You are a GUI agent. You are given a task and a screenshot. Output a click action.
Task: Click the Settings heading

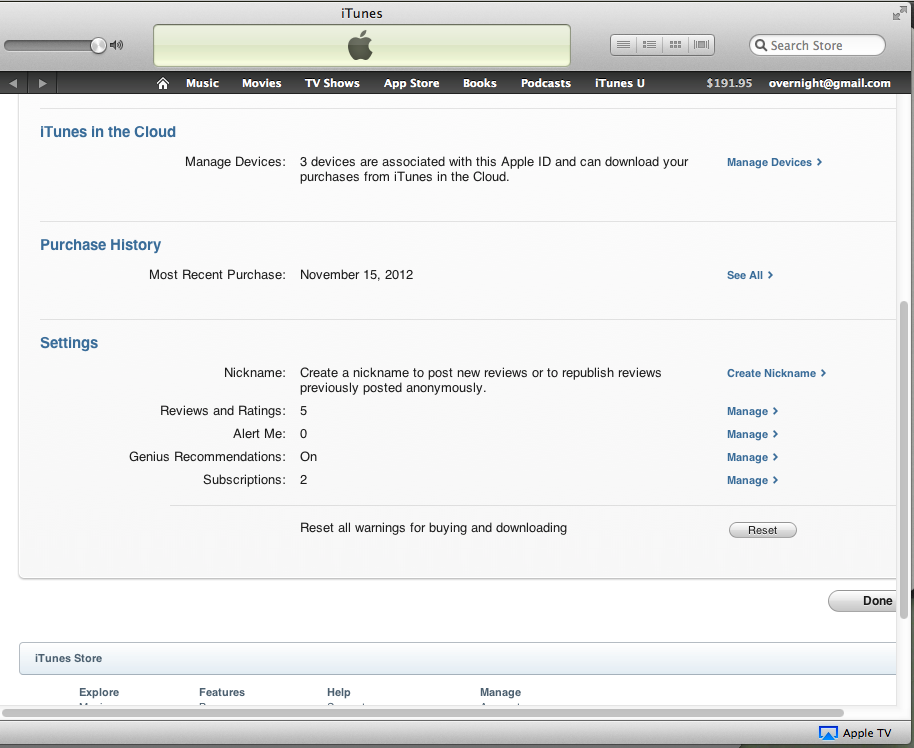click(69, 343)
